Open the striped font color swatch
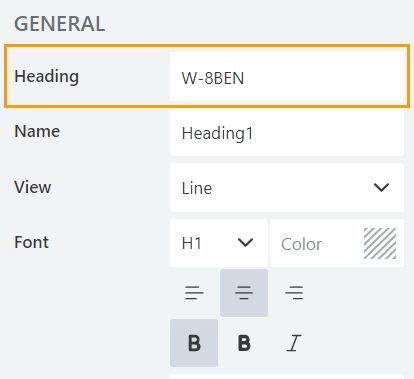This screenshot has height=379, width=414. click(380, 244)
